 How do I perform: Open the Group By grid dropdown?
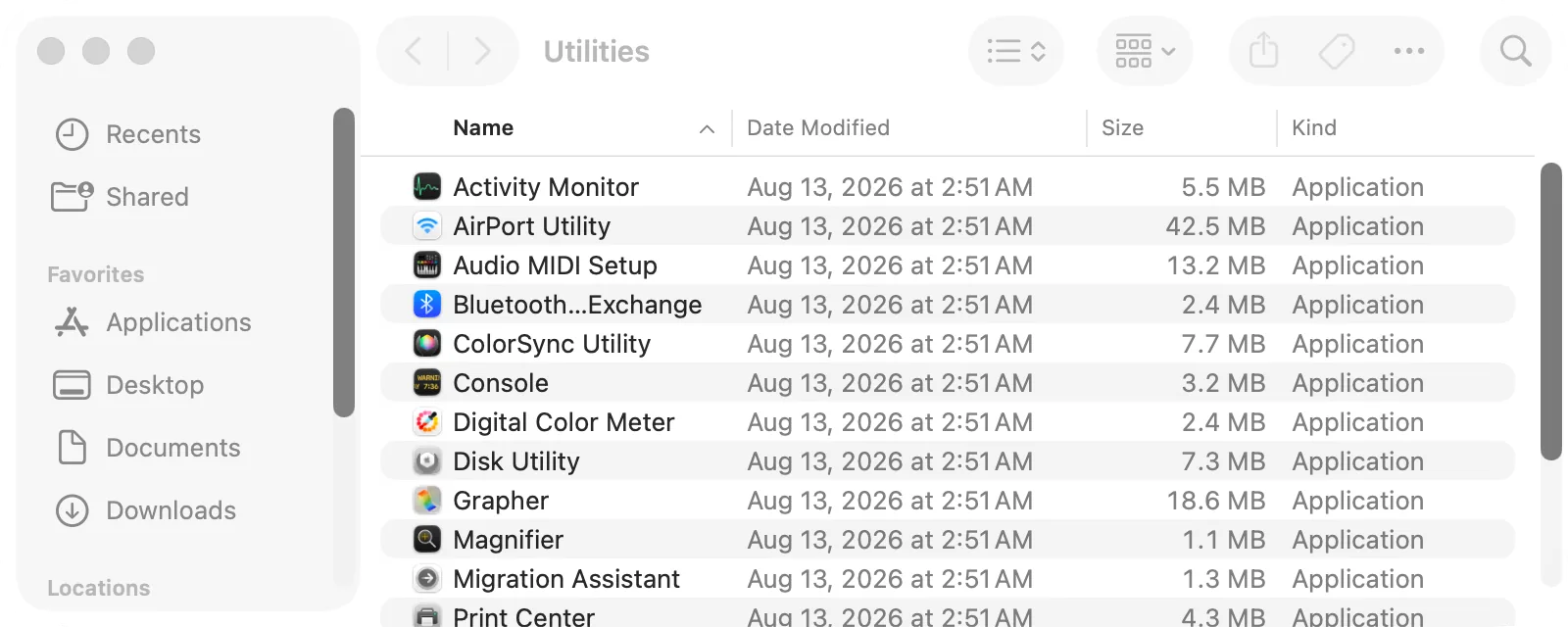pyautogui.click(x=1145, y=51)
